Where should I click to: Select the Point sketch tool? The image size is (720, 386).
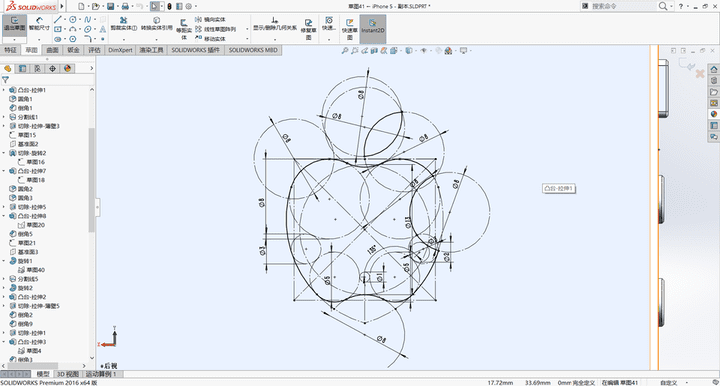coord(102,39)
